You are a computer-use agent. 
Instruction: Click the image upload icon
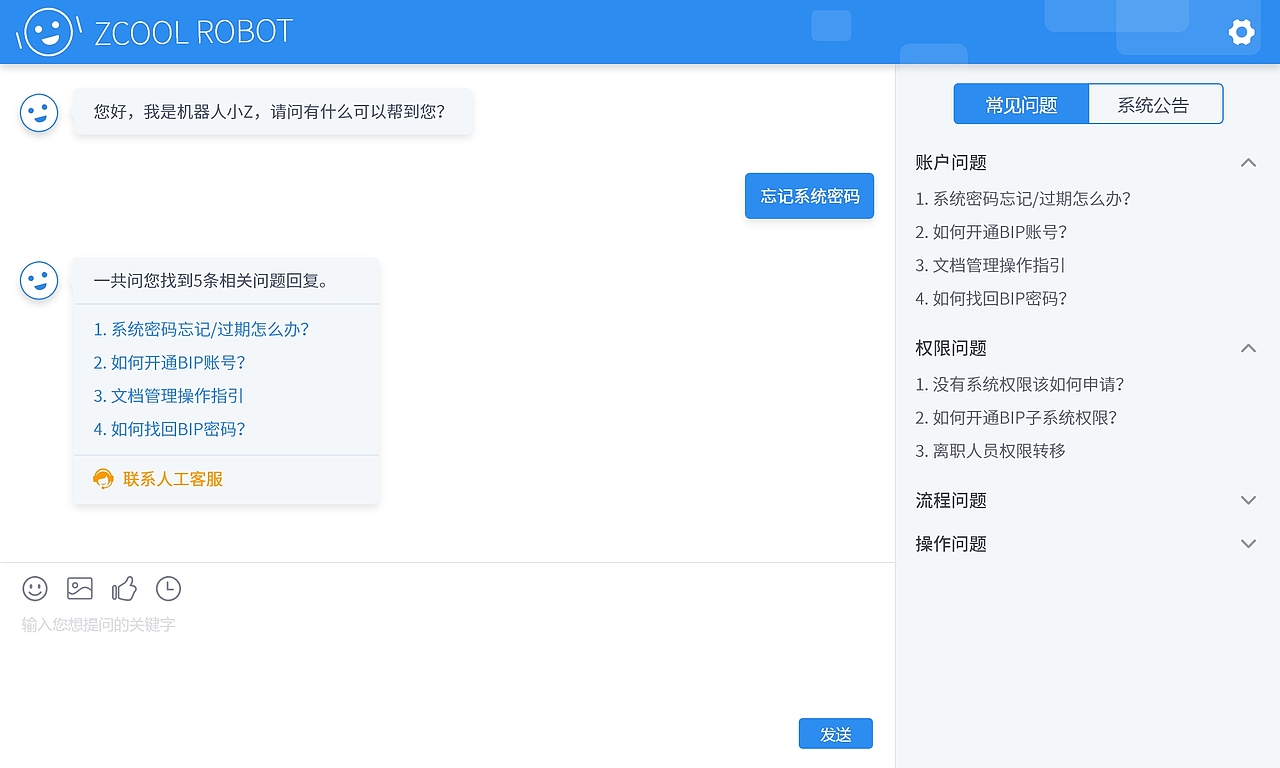pyautogui.click(x=79, y=589)
